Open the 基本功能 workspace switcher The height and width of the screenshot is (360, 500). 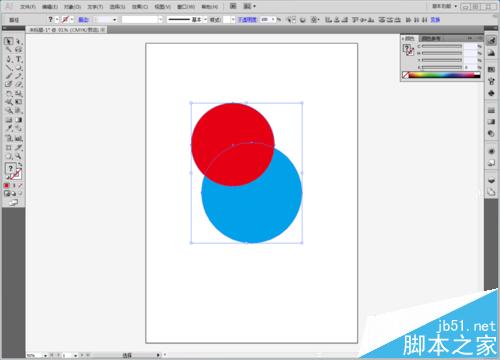point(445,6)
